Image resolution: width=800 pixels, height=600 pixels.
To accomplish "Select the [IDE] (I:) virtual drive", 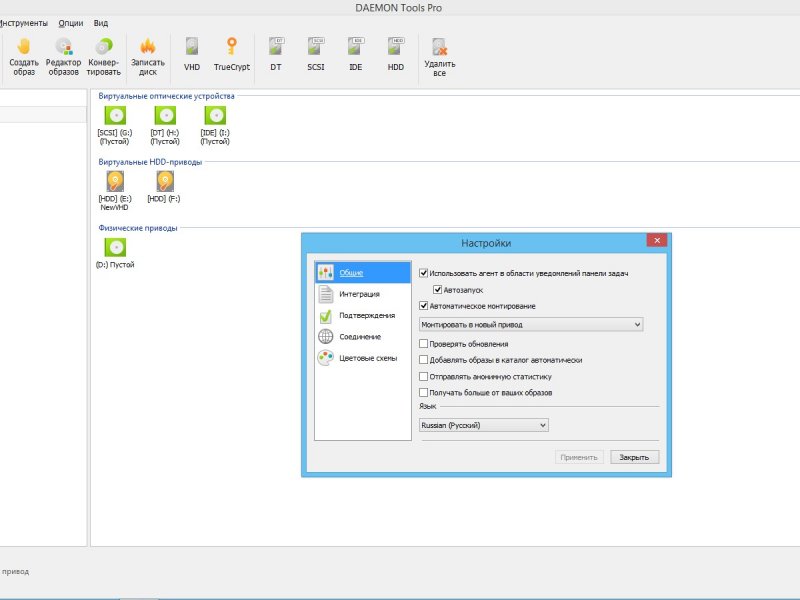I will pos(215,126).
